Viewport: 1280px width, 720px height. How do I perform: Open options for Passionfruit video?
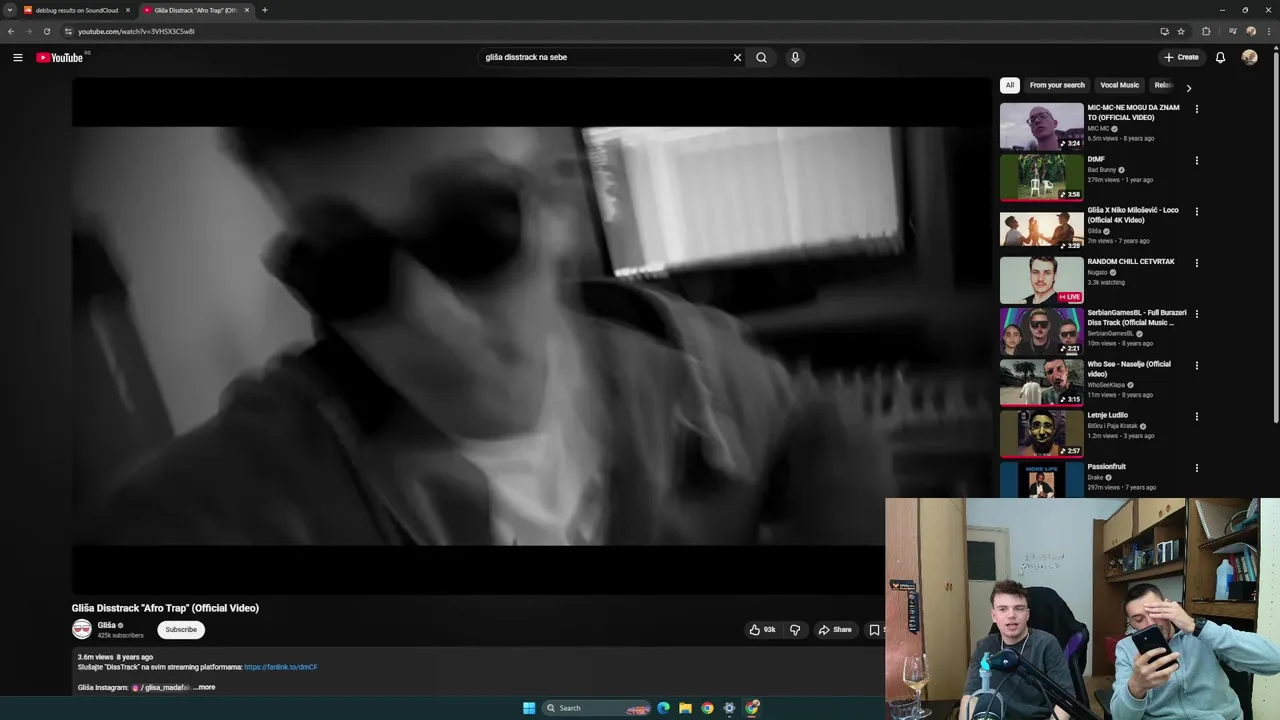(1196, 468)
